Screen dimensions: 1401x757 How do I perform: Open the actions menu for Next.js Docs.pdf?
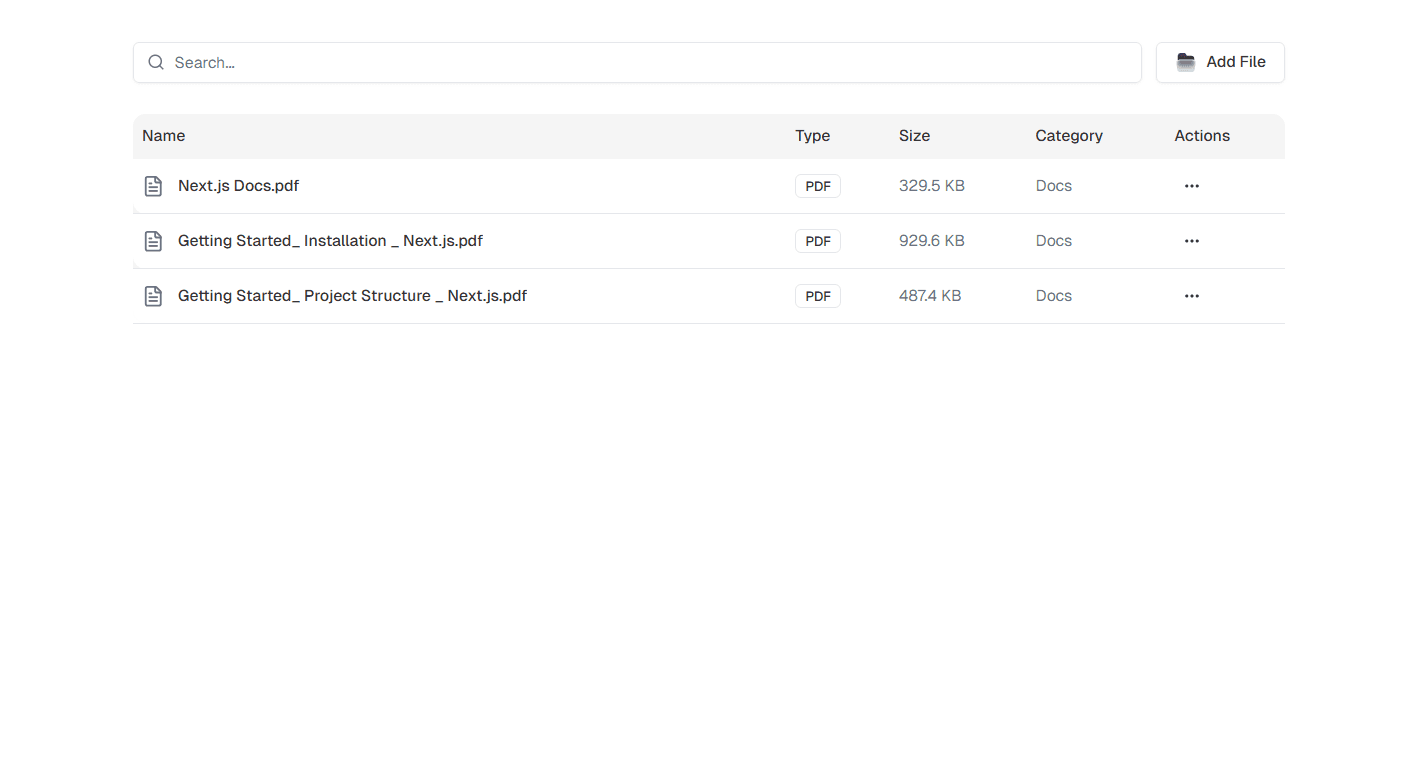pyautogui.click(x=1191, y=185)
